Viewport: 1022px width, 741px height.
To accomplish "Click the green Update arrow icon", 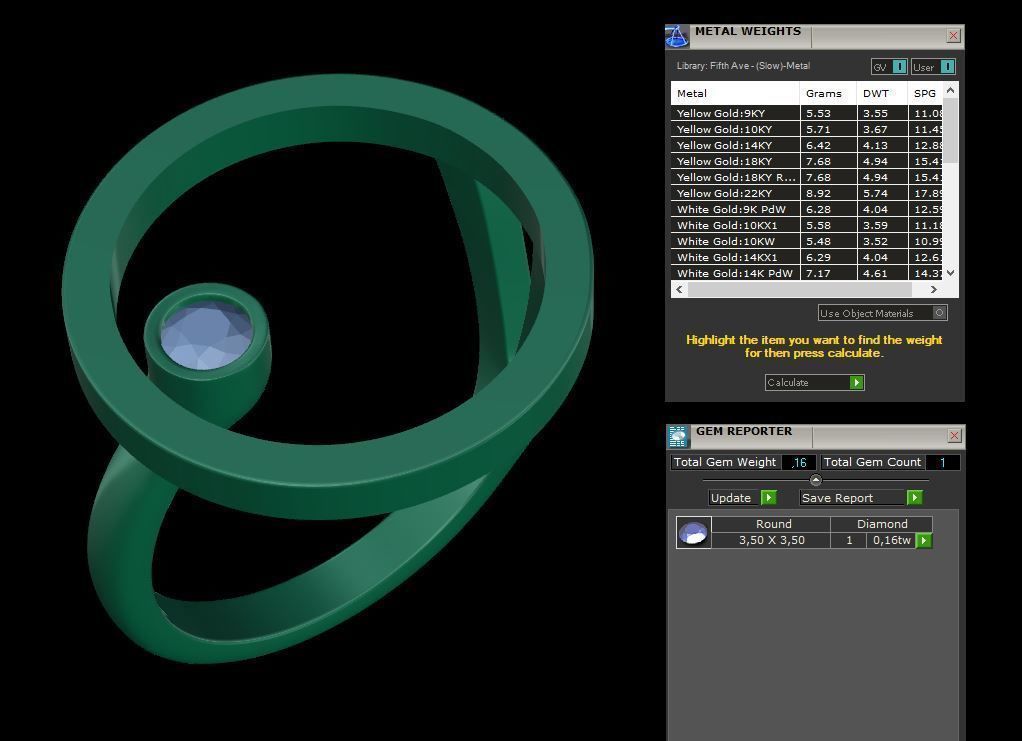I will (x=768, y=498).
